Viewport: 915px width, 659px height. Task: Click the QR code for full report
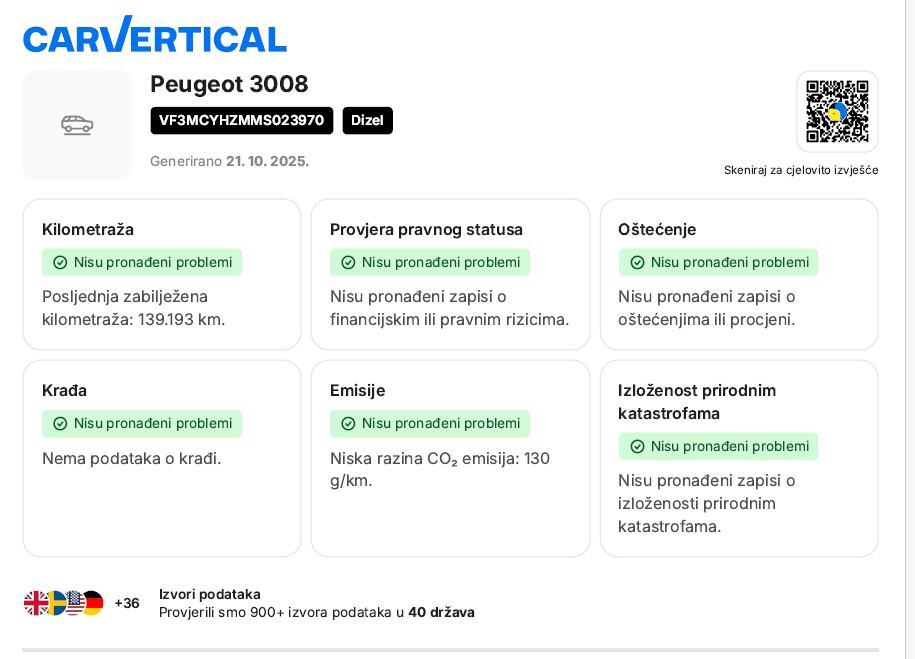click(837, 111)
